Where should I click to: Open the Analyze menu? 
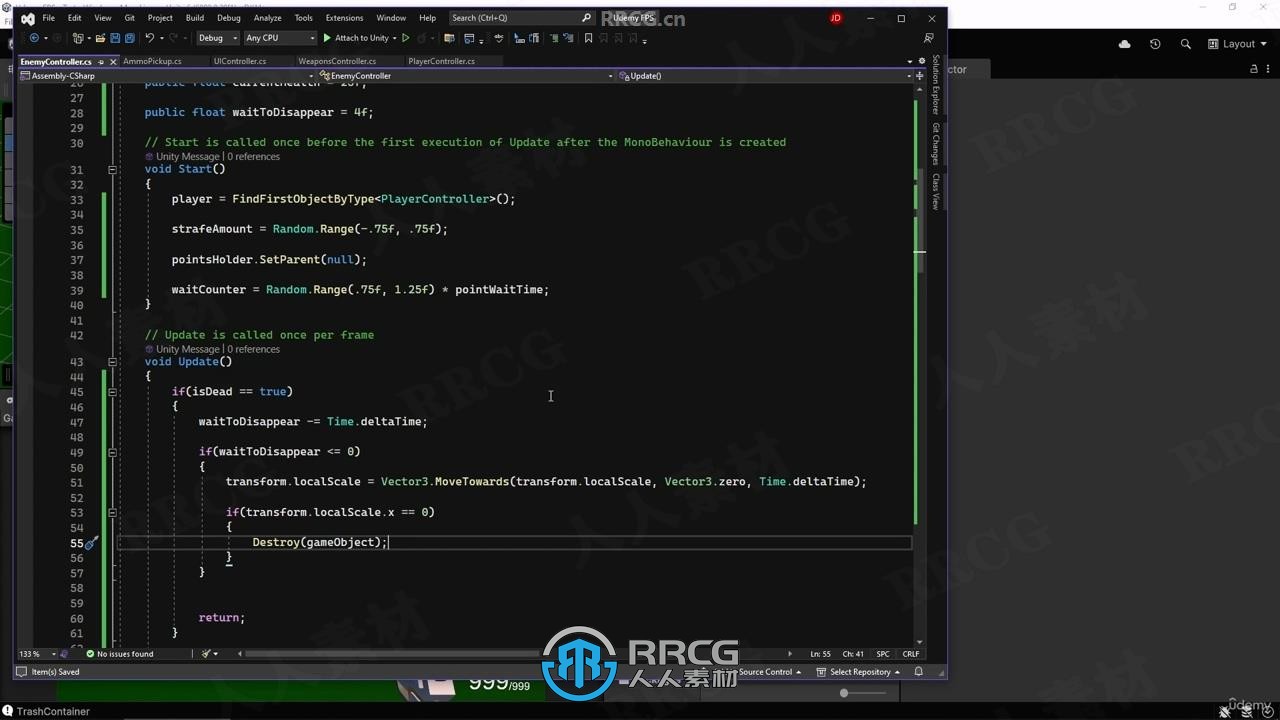click(267, 18)
